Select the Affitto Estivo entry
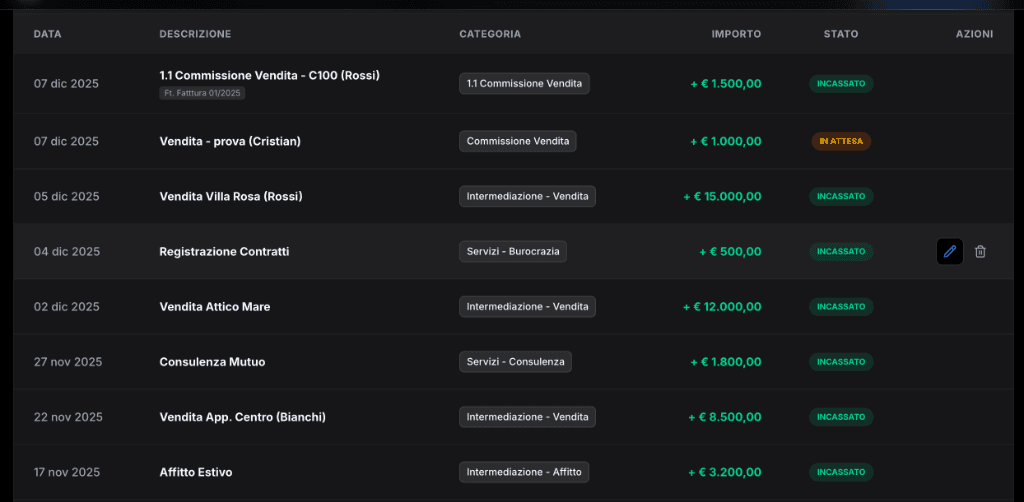This screenshot has width=1024, height=502. [x=196, y=472]
